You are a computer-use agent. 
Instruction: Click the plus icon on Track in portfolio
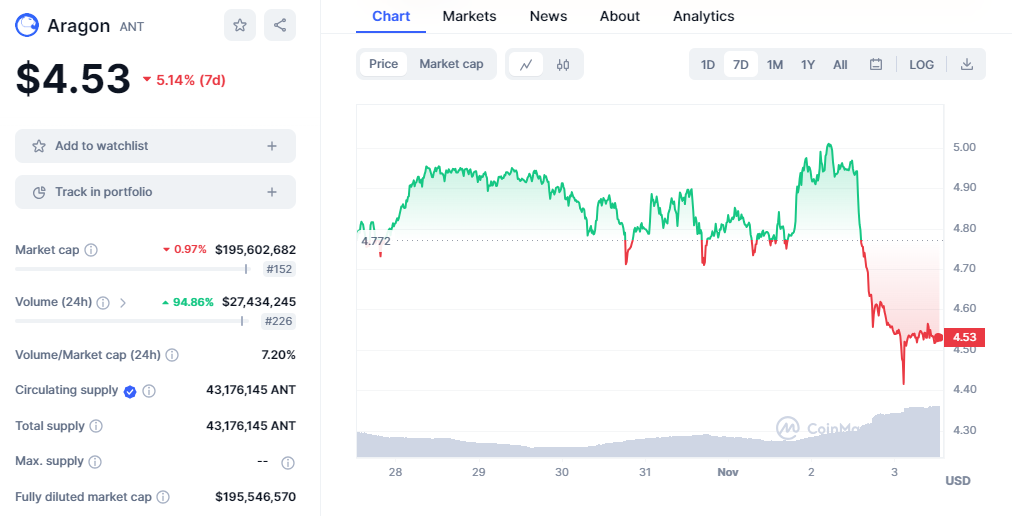tap(272, 192)
